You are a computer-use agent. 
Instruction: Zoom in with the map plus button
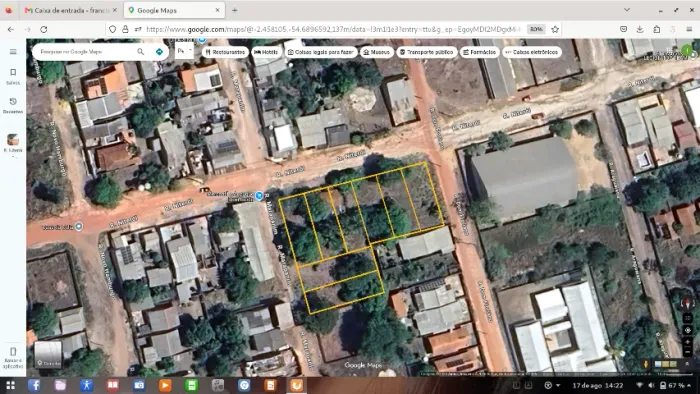[688, 342]
